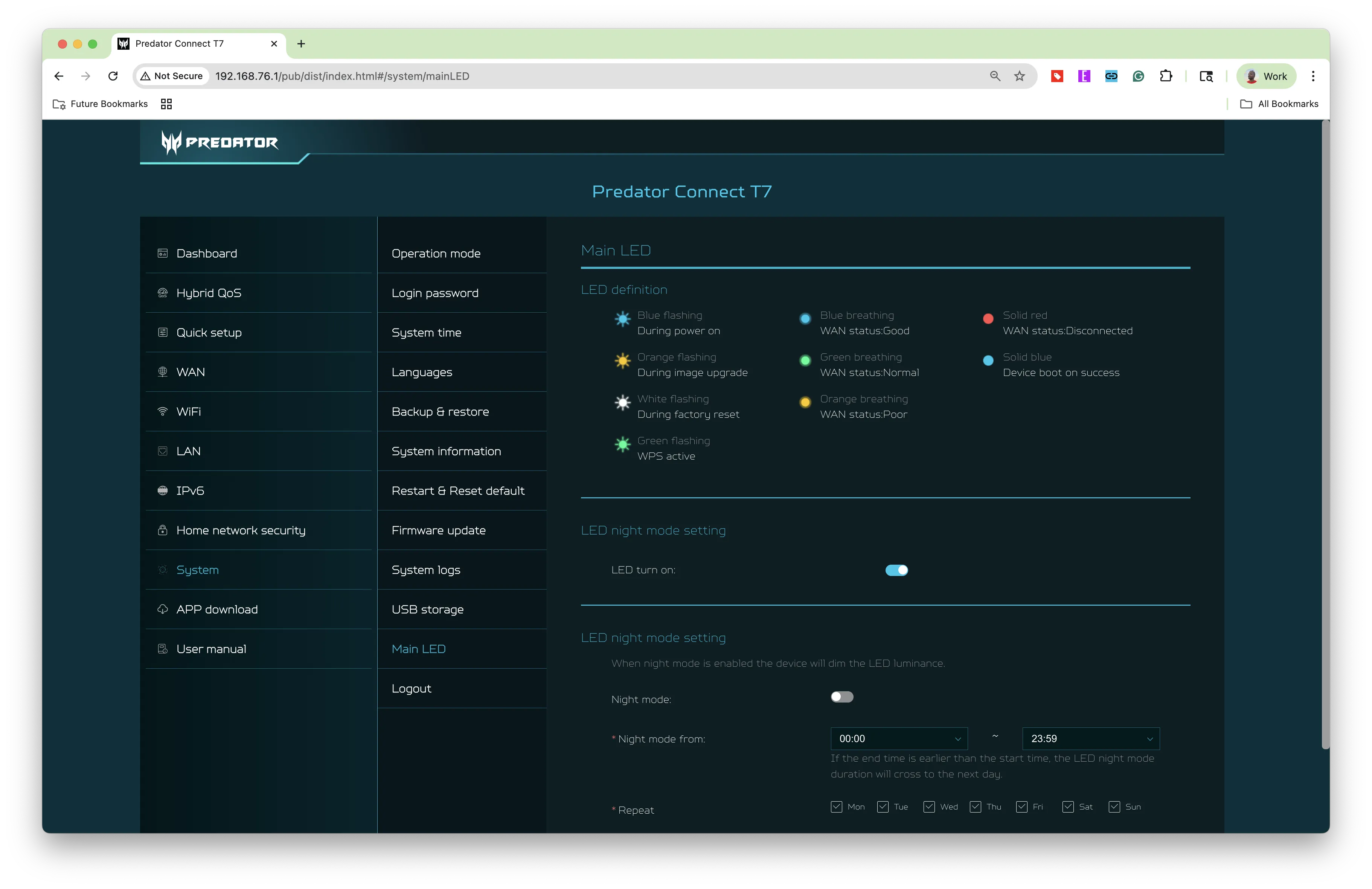This screenshot has width=1372, height=889.
Task: Open the Future Bookmarks folder
Action: [100, 104]
